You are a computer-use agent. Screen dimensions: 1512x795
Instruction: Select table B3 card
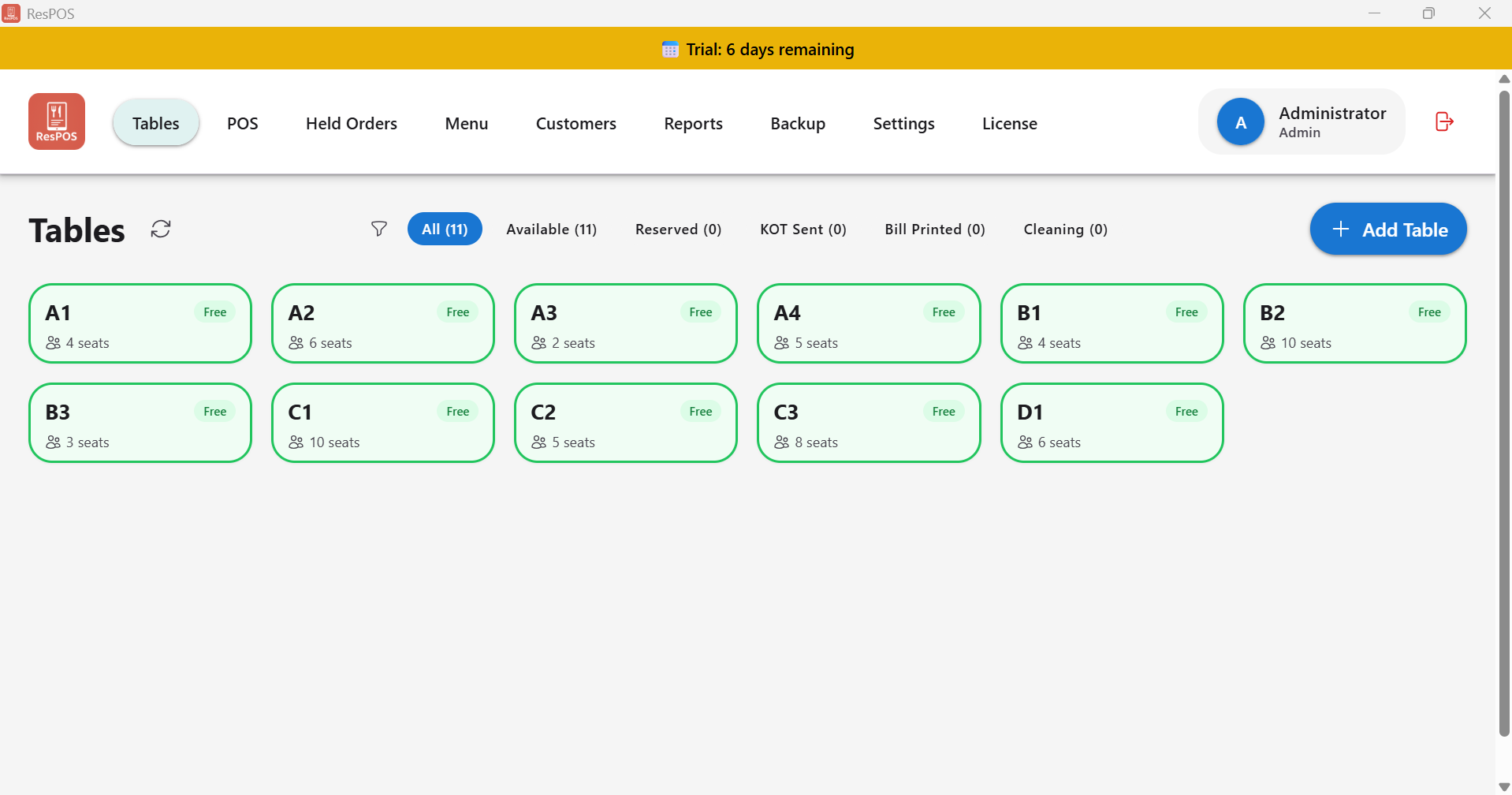coord(140,423)
